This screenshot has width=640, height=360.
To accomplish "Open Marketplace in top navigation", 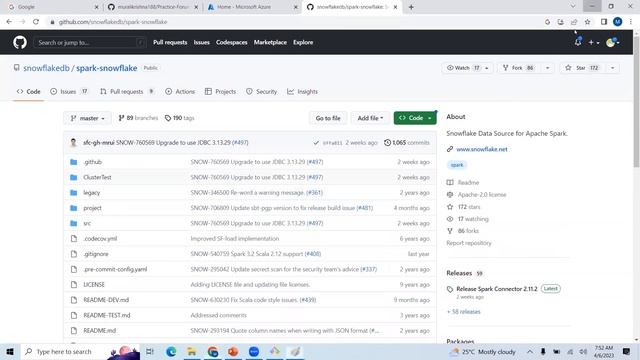I will click(x=270, y=42).
